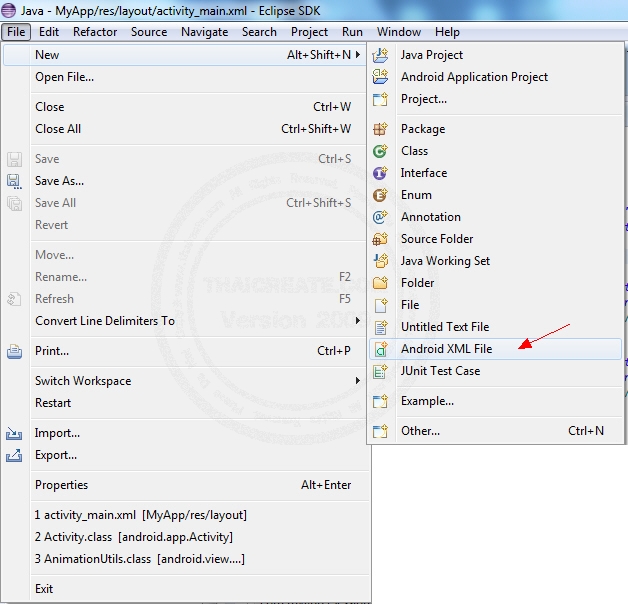
Task: Reopen recent file 2 Activity.class
Action: pos(185,537)
